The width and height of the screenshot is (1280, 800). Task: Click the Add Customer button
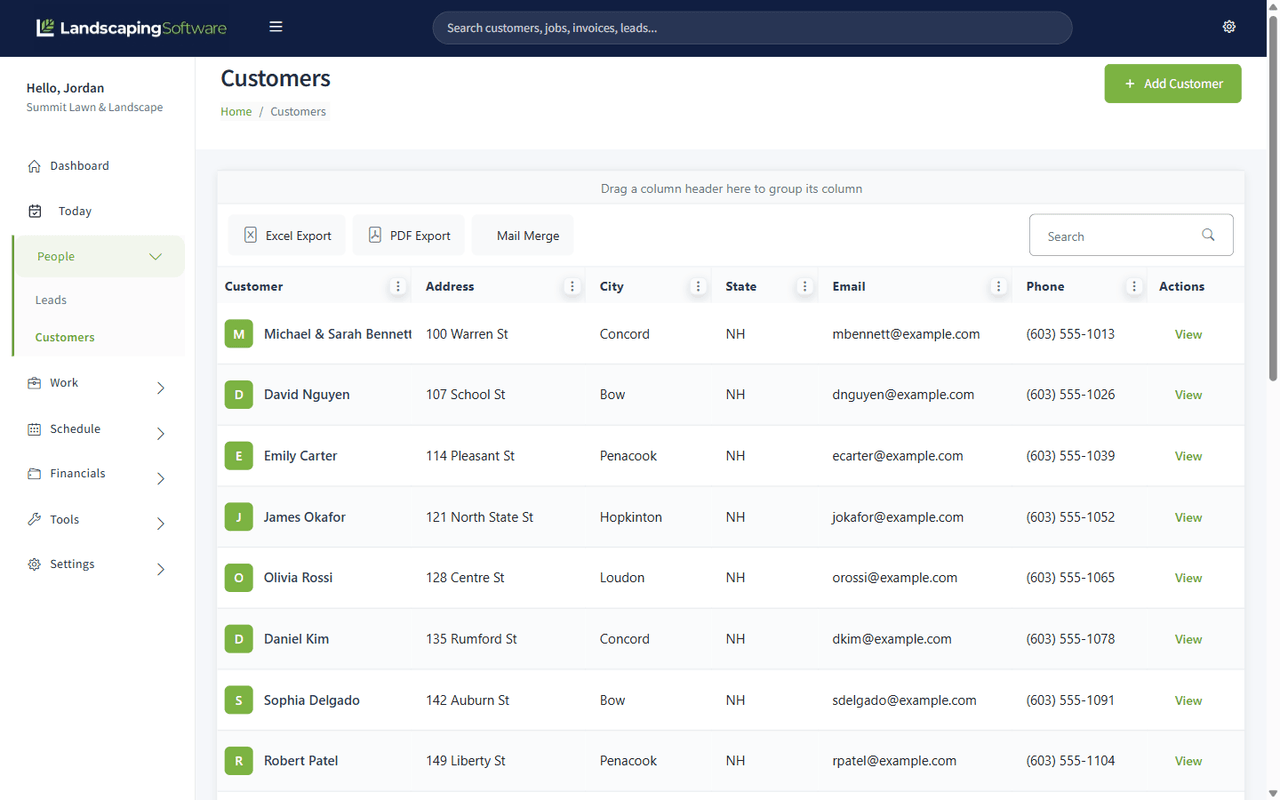[x=1173, y=84]
